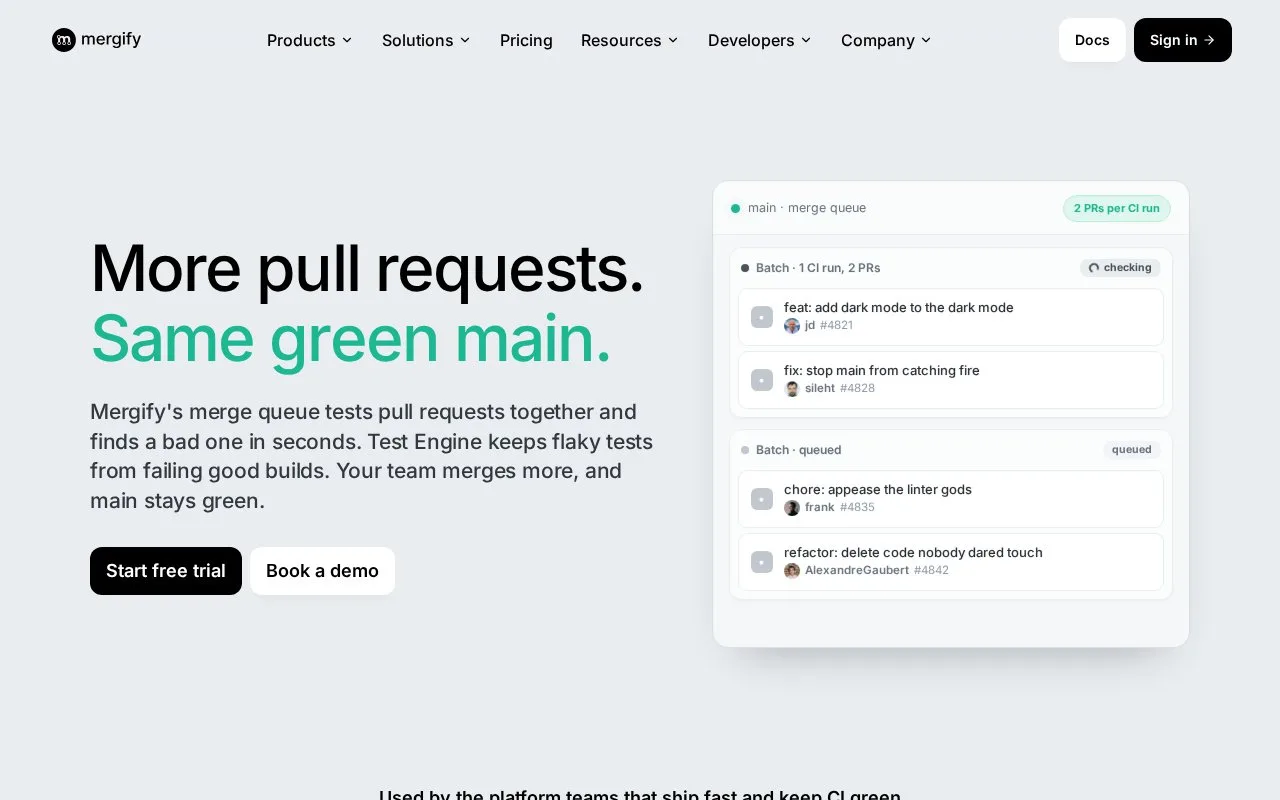This screenshot has width=1280, height=800.
Task: Click the 'Same green main.' heading
Action: (351, 338)
